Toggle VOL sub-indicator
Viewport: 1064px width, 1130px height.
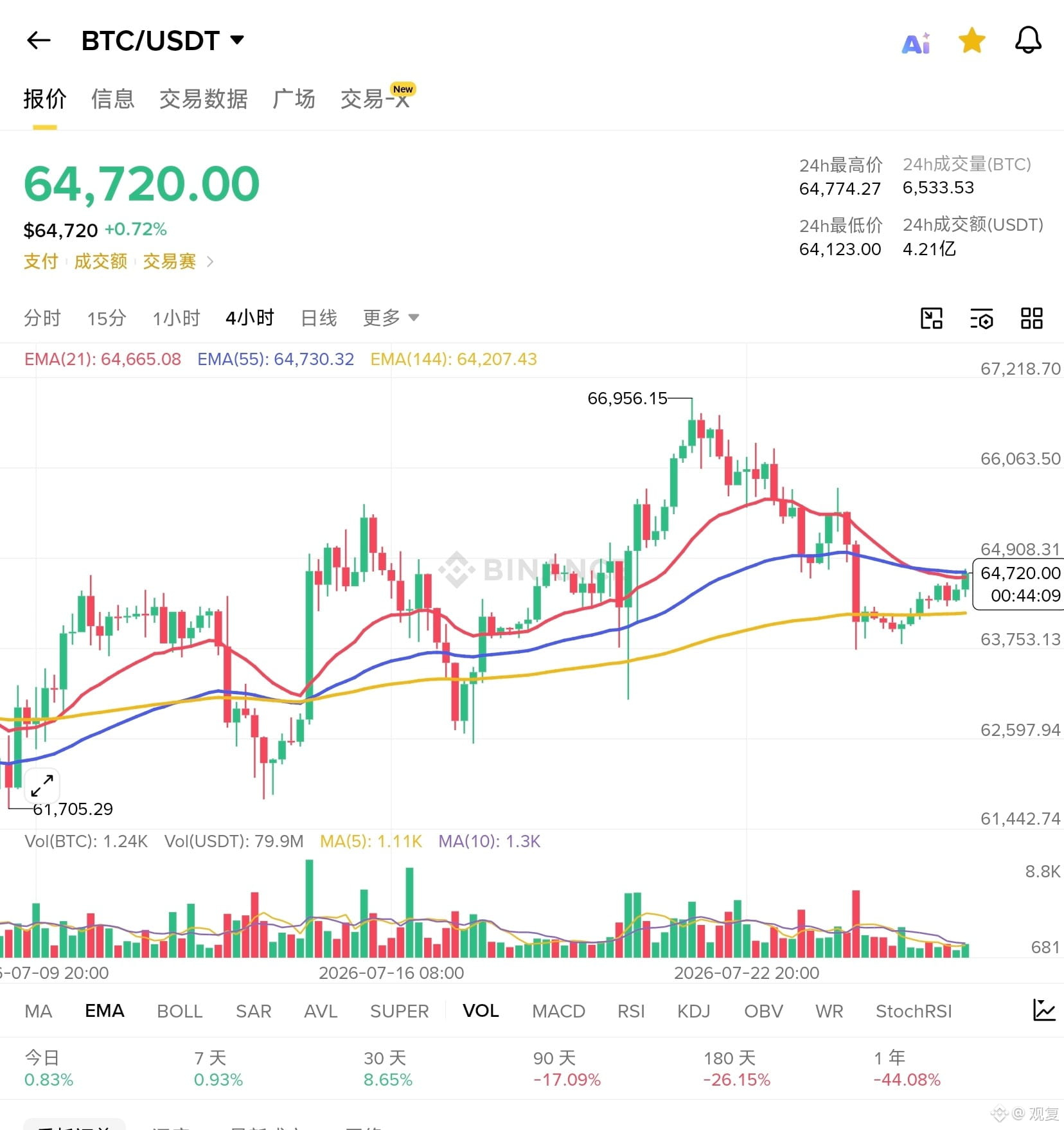[x=481, y=1011]
